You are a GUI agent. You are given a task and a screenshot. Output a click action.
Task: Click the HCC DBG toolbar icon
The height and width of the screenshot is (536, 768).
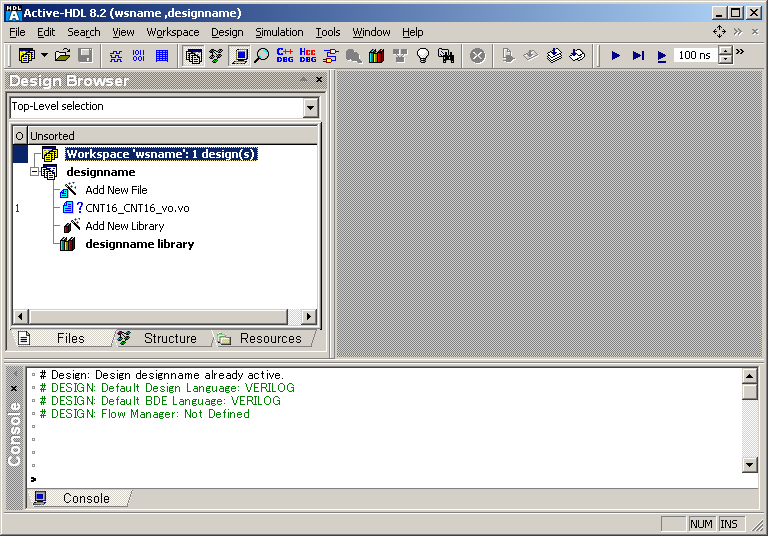click(308, 55)
